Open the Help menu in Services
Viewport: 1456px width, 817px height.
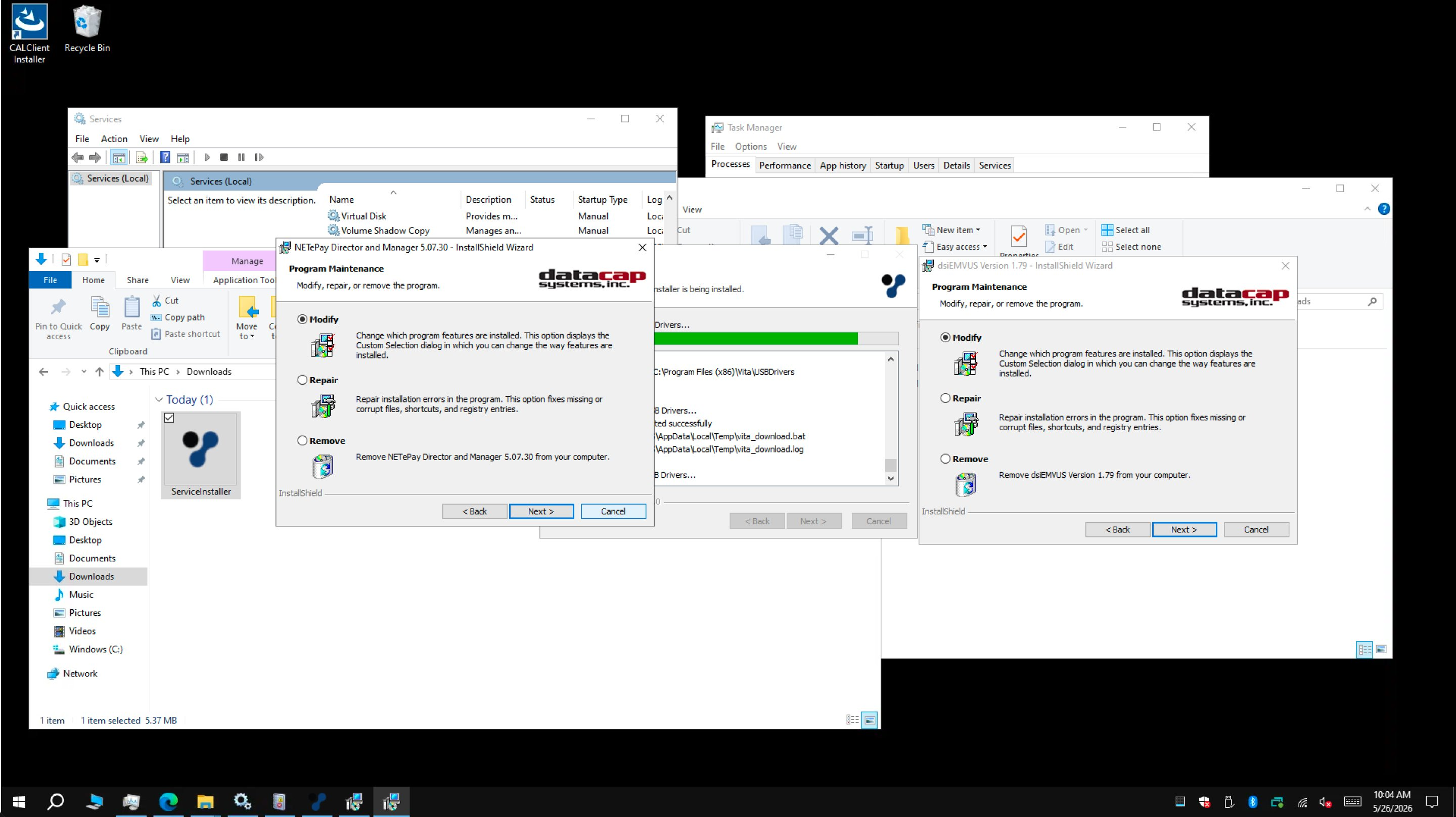pyautogui.click(x=180, y=139)
